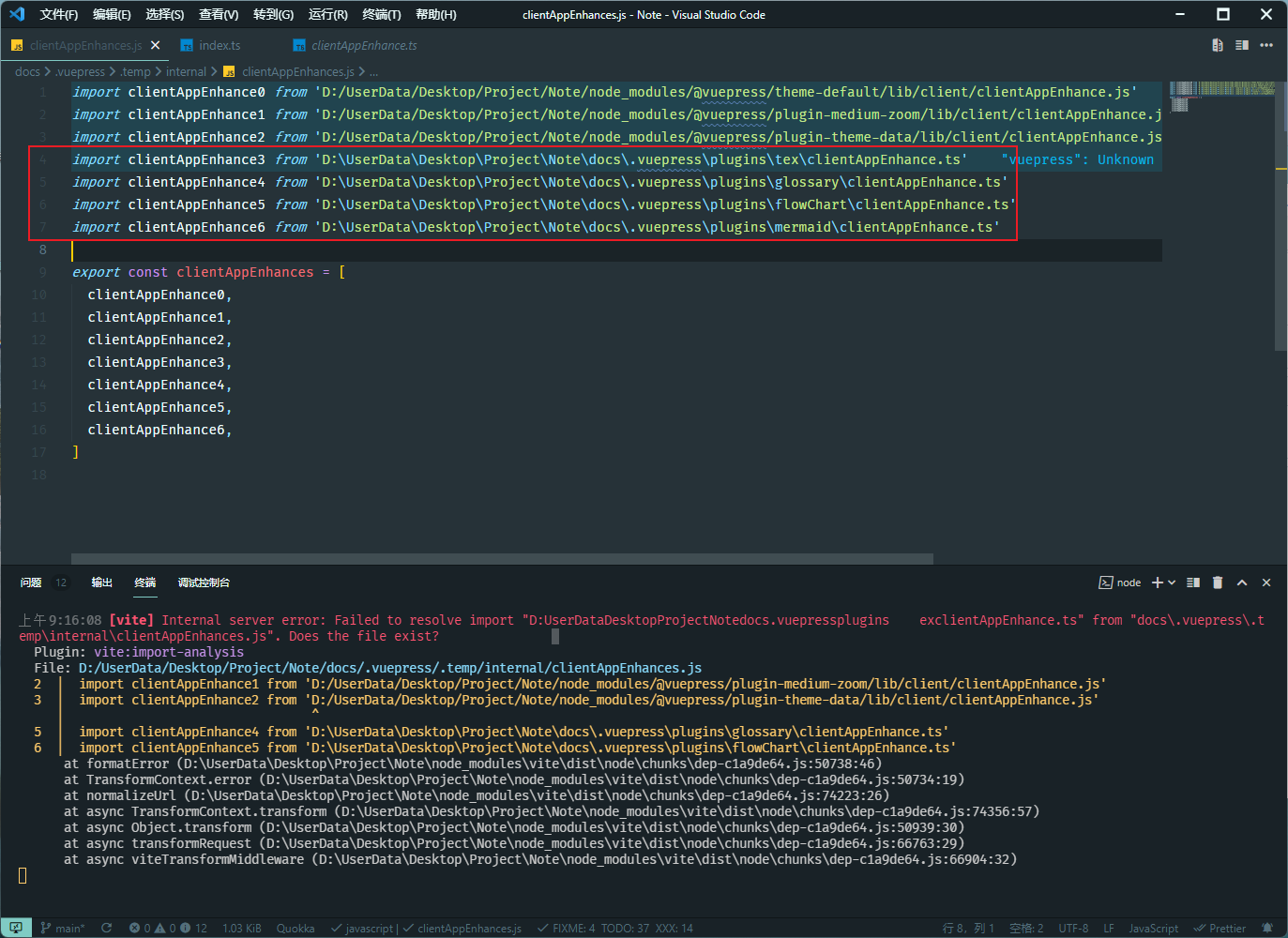Image resolution: width=1288 pixels, height=938 pixels.
Task: Select the Quokka status bar item
Action: (295, 928)
